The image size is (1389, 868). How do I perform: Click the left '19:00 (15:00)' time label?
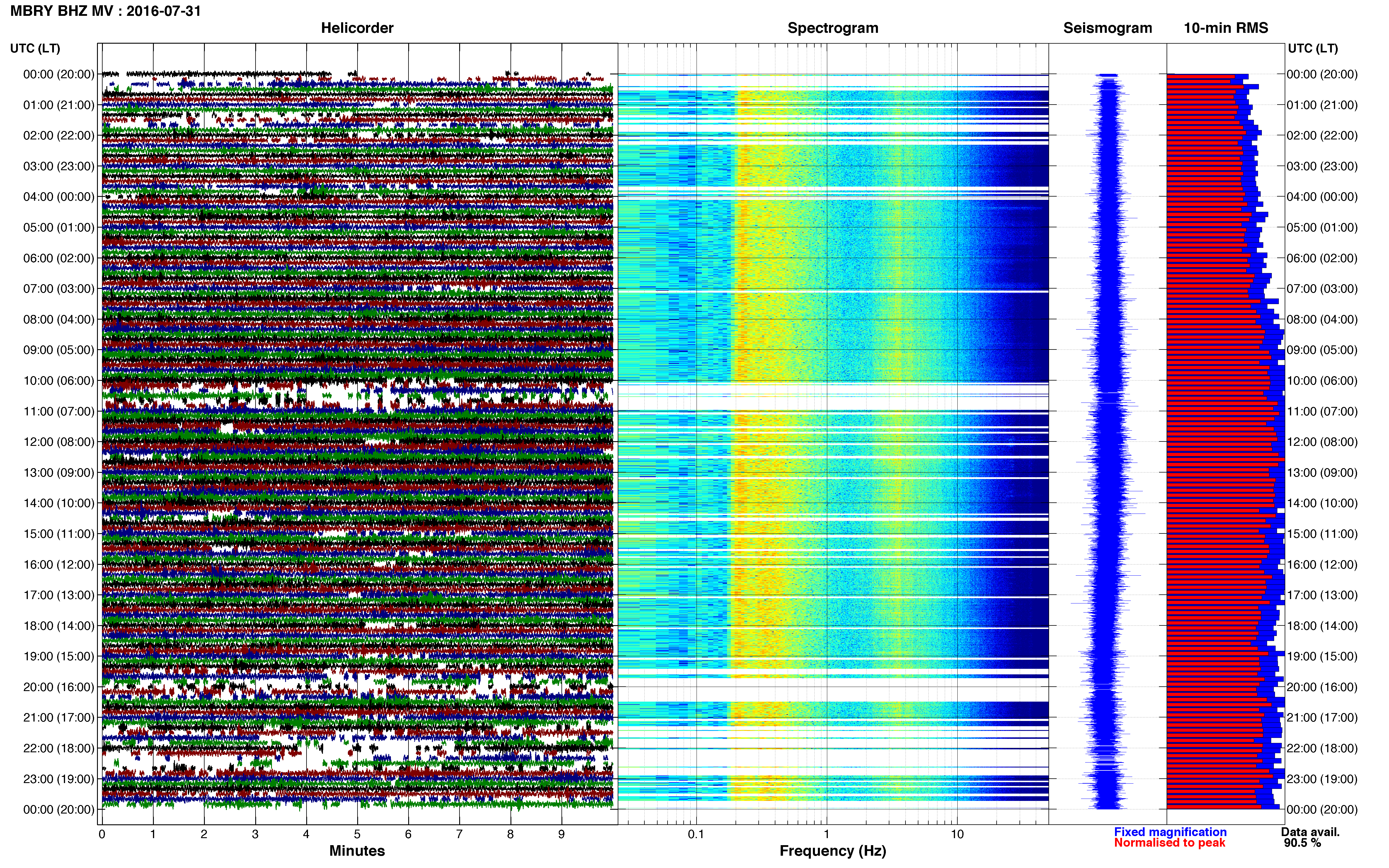pyautogui.click(x=59, y=656)
